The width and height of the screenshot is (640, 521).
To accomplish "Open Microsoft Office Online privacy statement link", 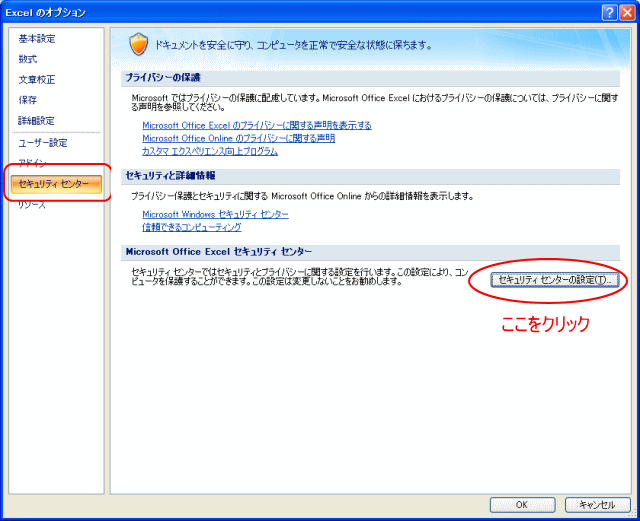I will [238, 138].
